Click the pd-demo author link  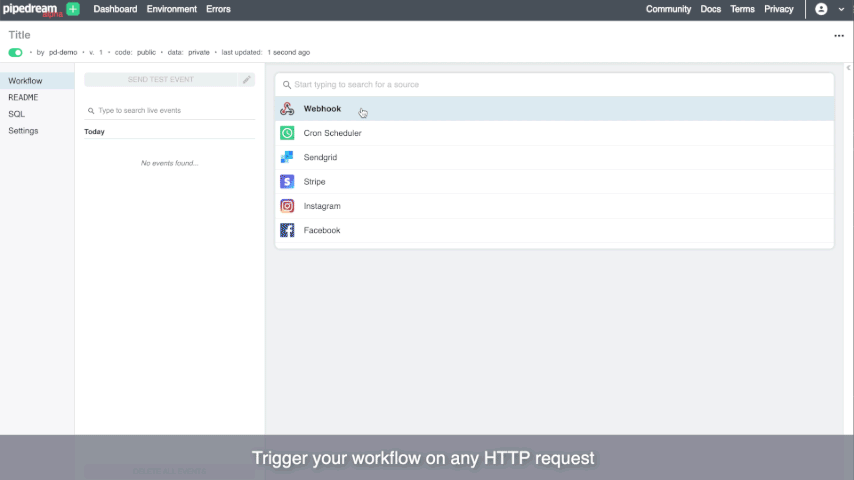coord(63,52)
